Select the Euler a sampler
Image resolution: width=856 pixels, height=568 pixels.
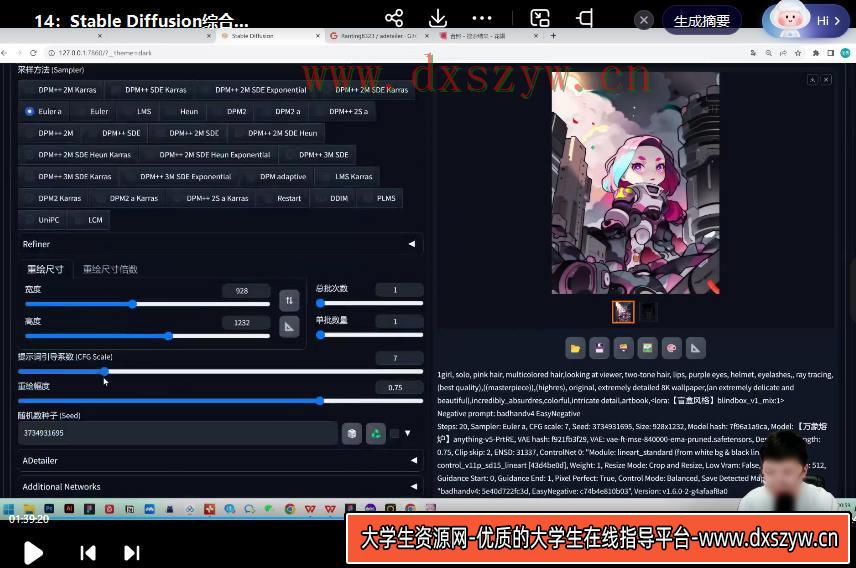[44, 111]
